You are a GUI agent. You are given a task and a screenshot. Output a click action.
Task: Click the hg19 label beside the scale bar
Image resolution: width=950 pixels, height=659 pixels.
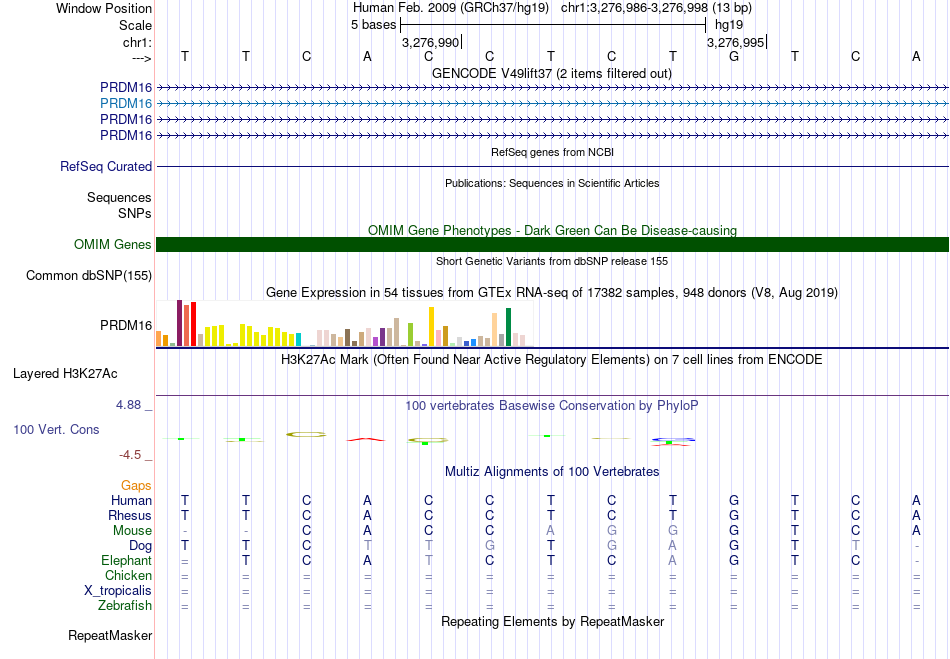coord(729,25)
